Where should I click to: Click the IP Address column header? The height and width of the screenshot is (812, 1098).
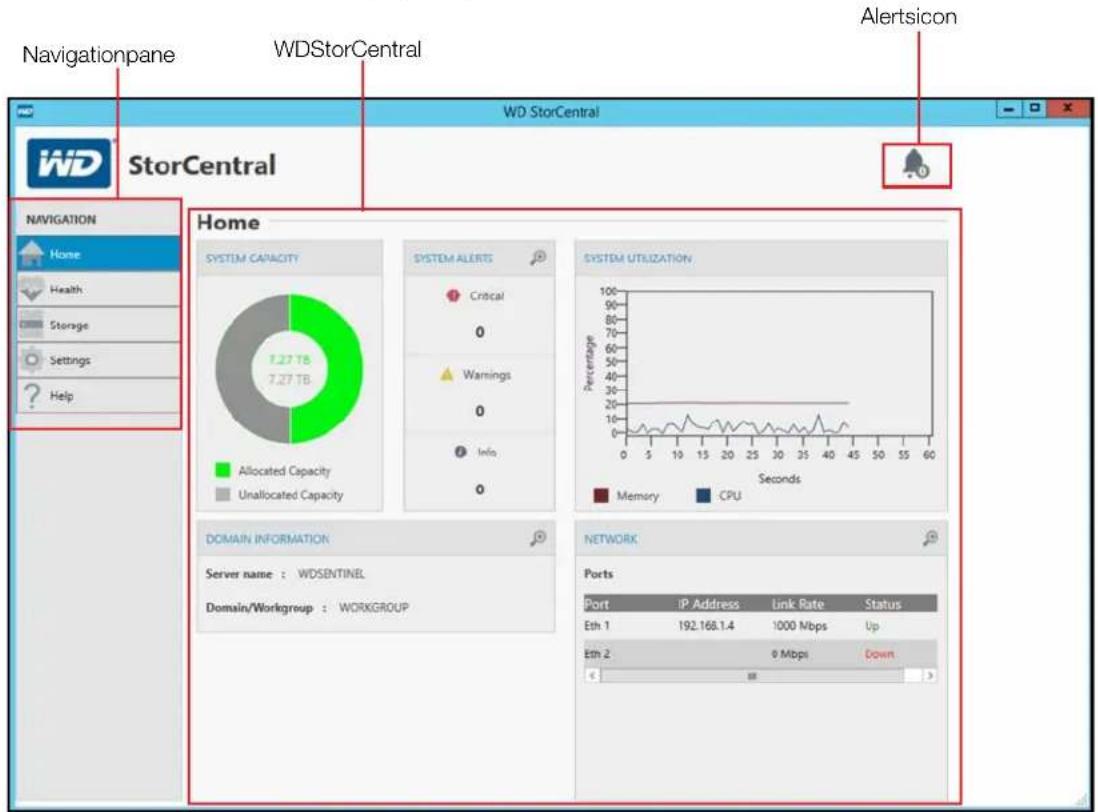click(x=708, y=603)
